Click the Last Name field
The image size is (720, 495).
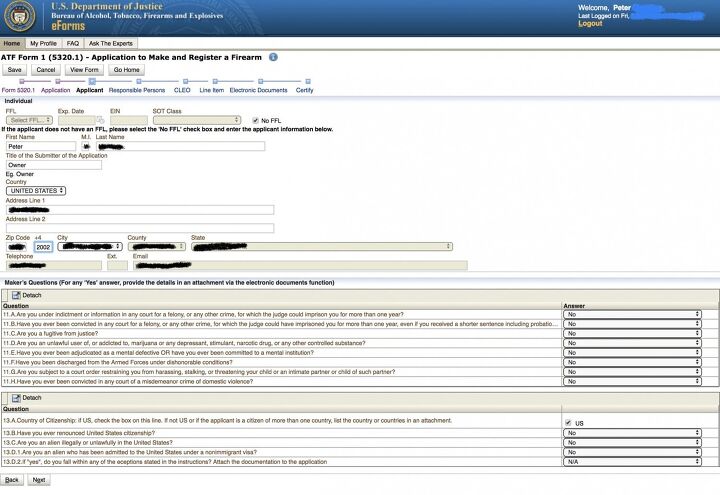click(x=180, y=146)
